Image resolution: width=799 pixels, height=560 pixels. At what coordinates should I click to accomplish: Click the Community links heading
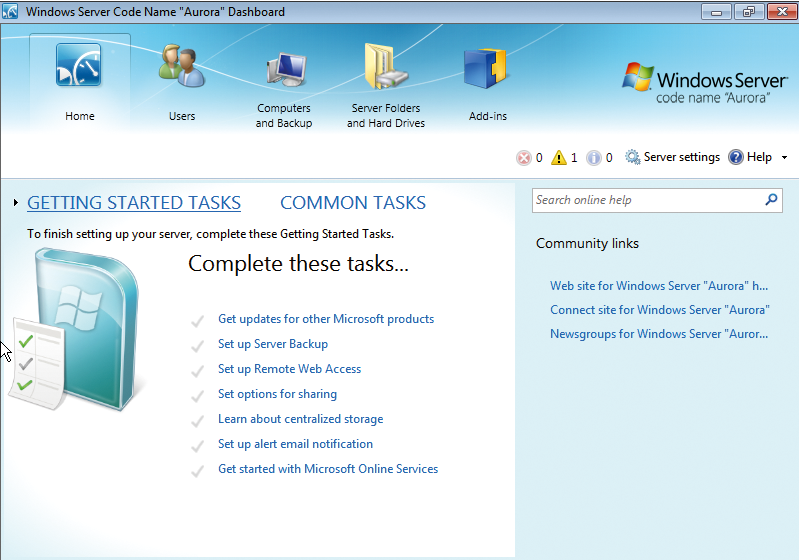tap(587, 244)
